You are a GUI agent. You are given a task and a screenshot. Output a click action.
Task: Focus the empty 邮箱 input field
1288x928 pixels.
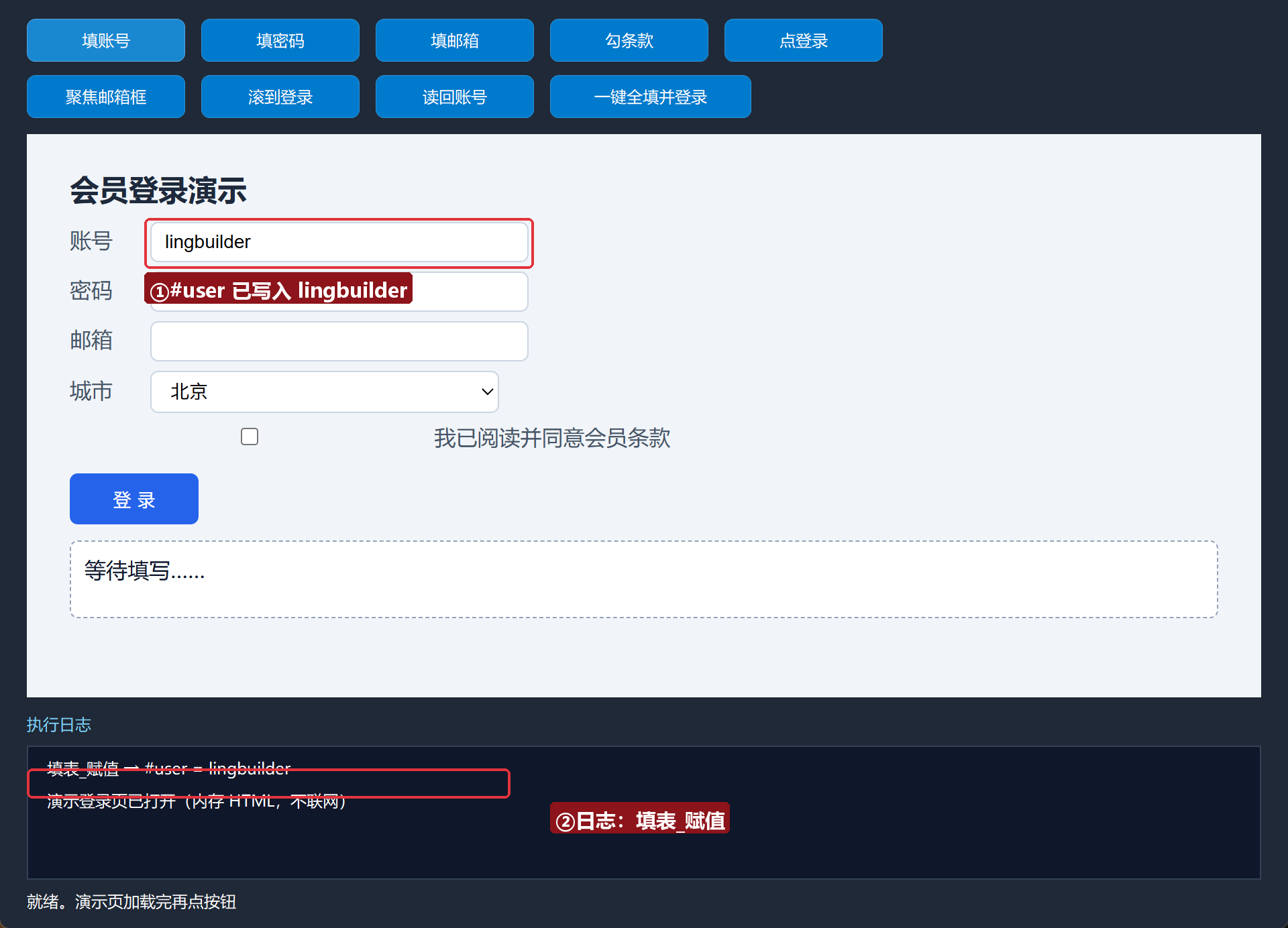(339, 341)
